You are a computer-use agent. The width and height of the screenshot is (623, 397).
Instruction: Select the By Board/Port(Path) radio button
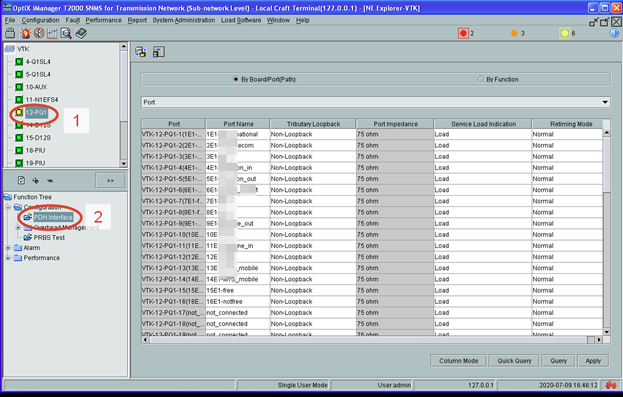[x=235, y=79]
